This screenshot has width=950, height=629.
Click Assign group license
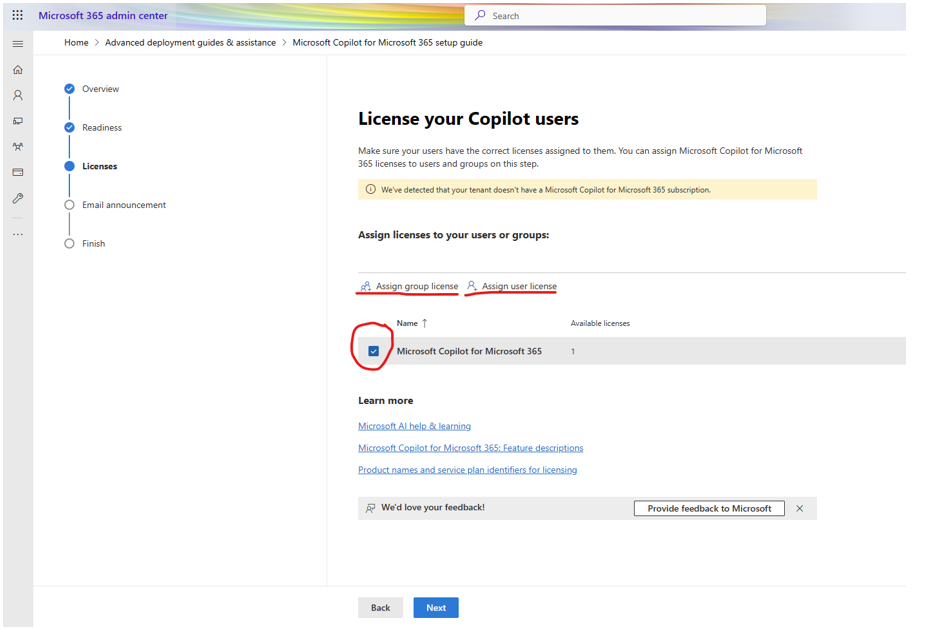tap(416, 286)
